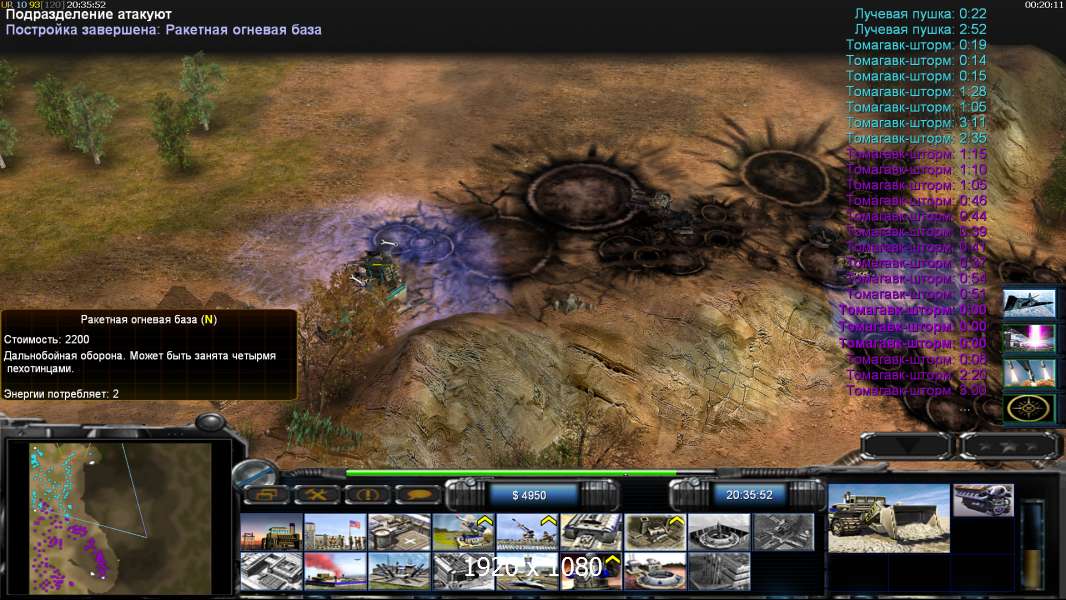Activate the gold compass power shortcut

coord(1029,408)
